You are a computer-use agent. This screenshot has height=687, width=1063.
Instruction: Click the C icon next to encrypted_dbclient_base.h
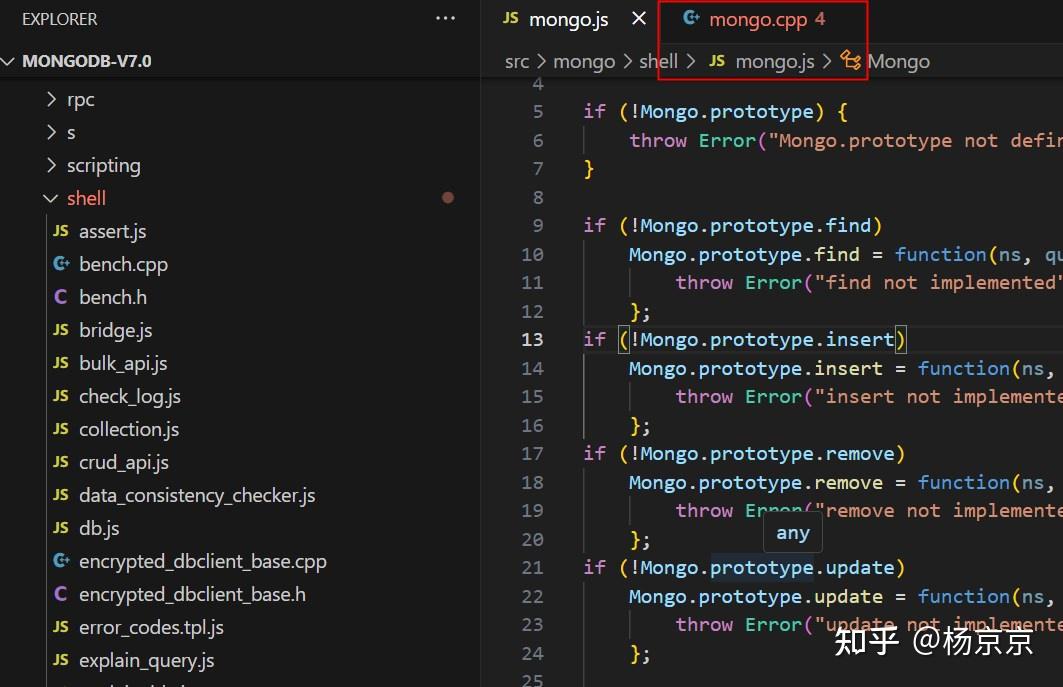pyautogui.click(x=60, y=594)
